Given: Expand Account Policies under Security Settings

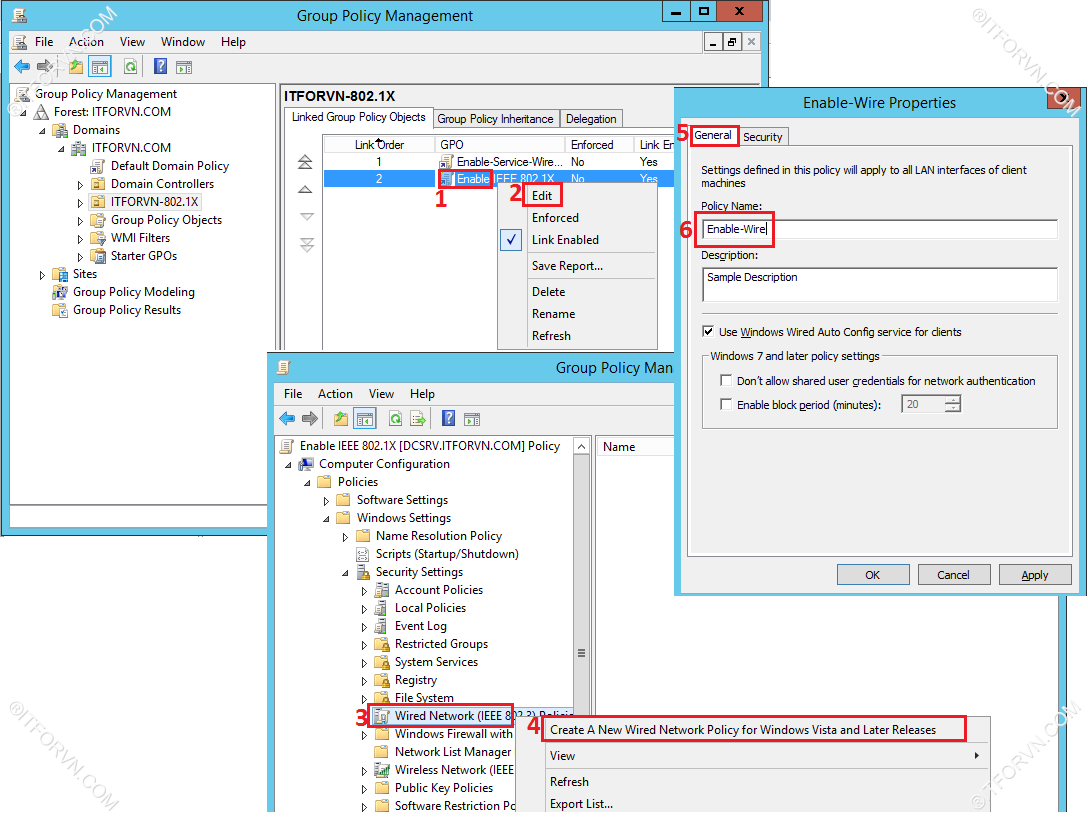Looking at the screenshot, I should pos(365,591).
